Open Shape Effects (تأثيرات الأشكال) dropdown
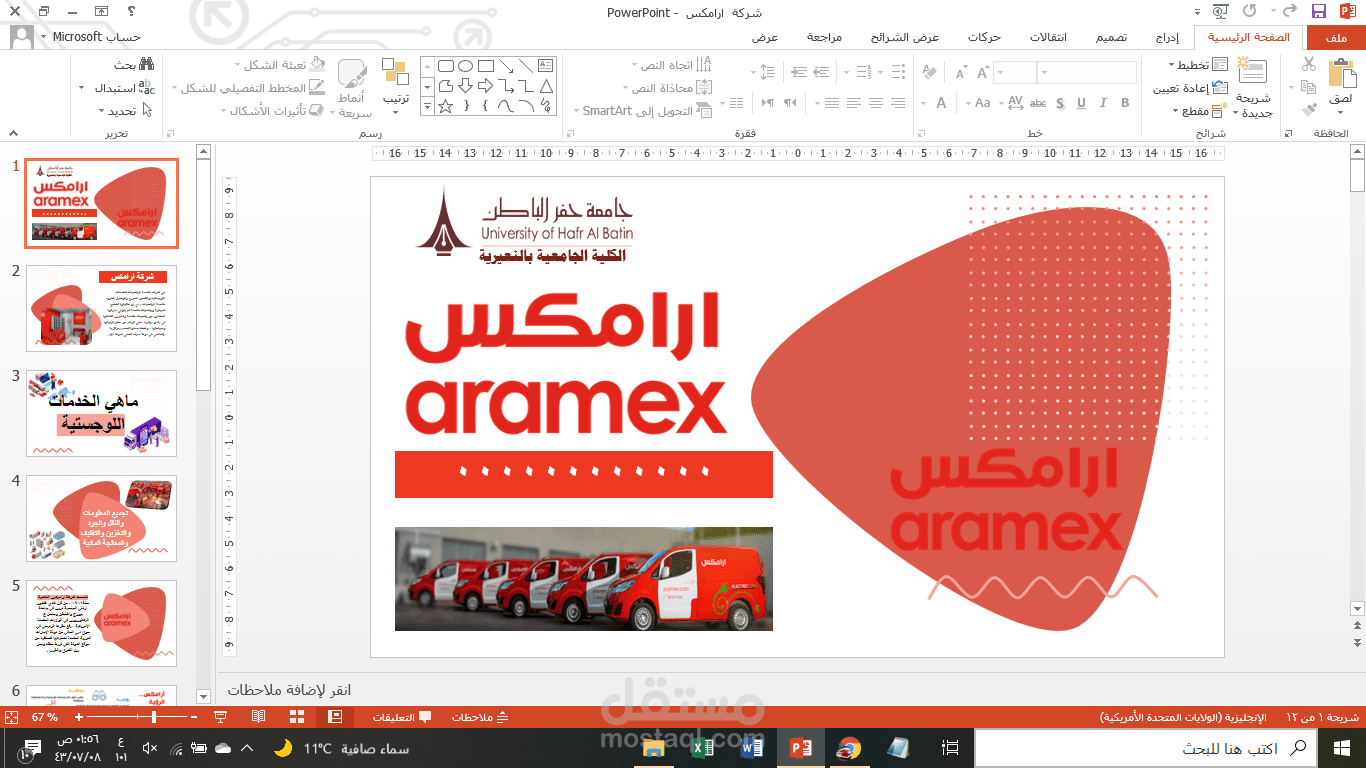Viewport: 1366px width, 768px height. click(x=272, y=111)
